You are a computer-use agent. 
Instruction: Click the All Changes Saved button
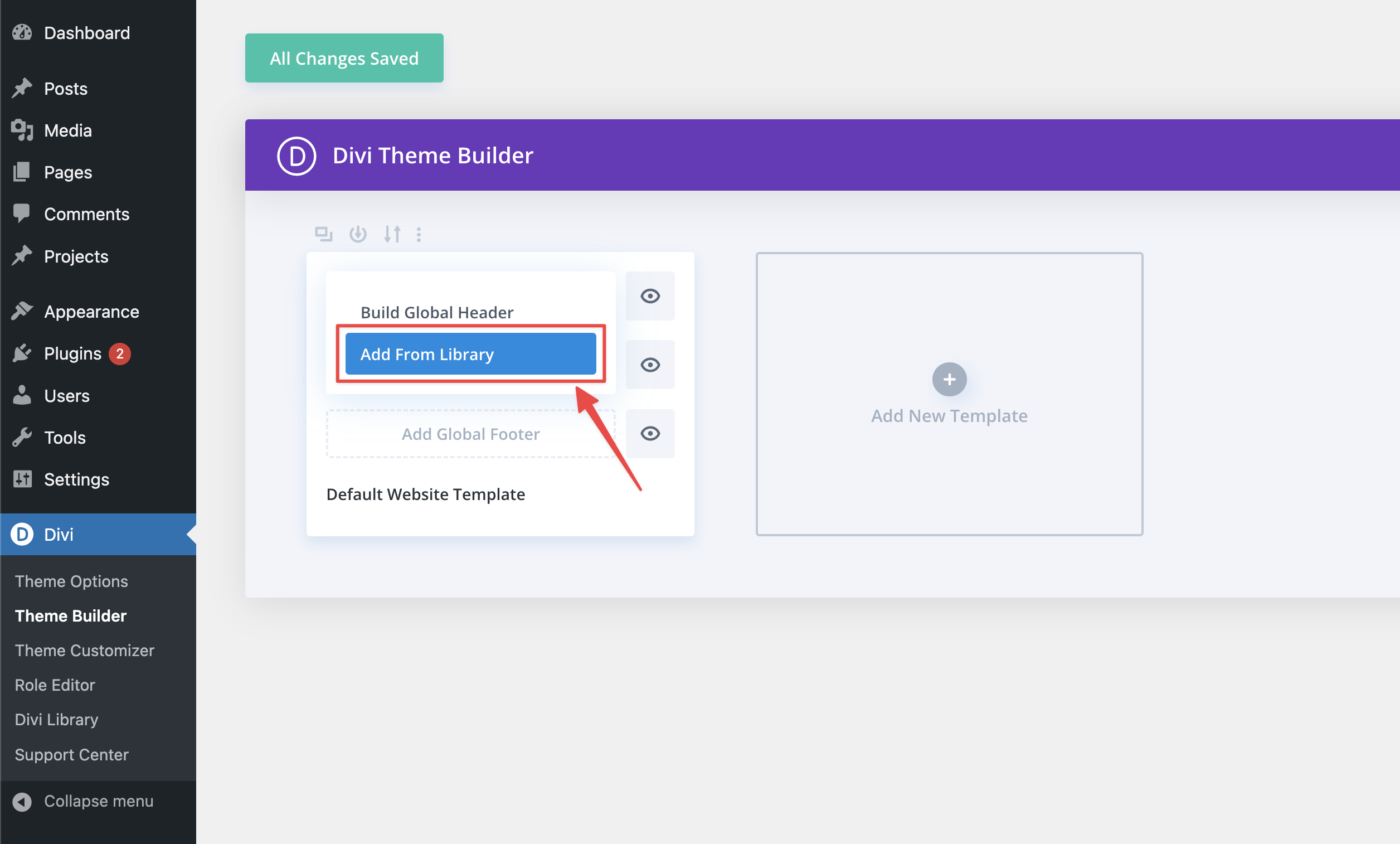pos(344,58)
